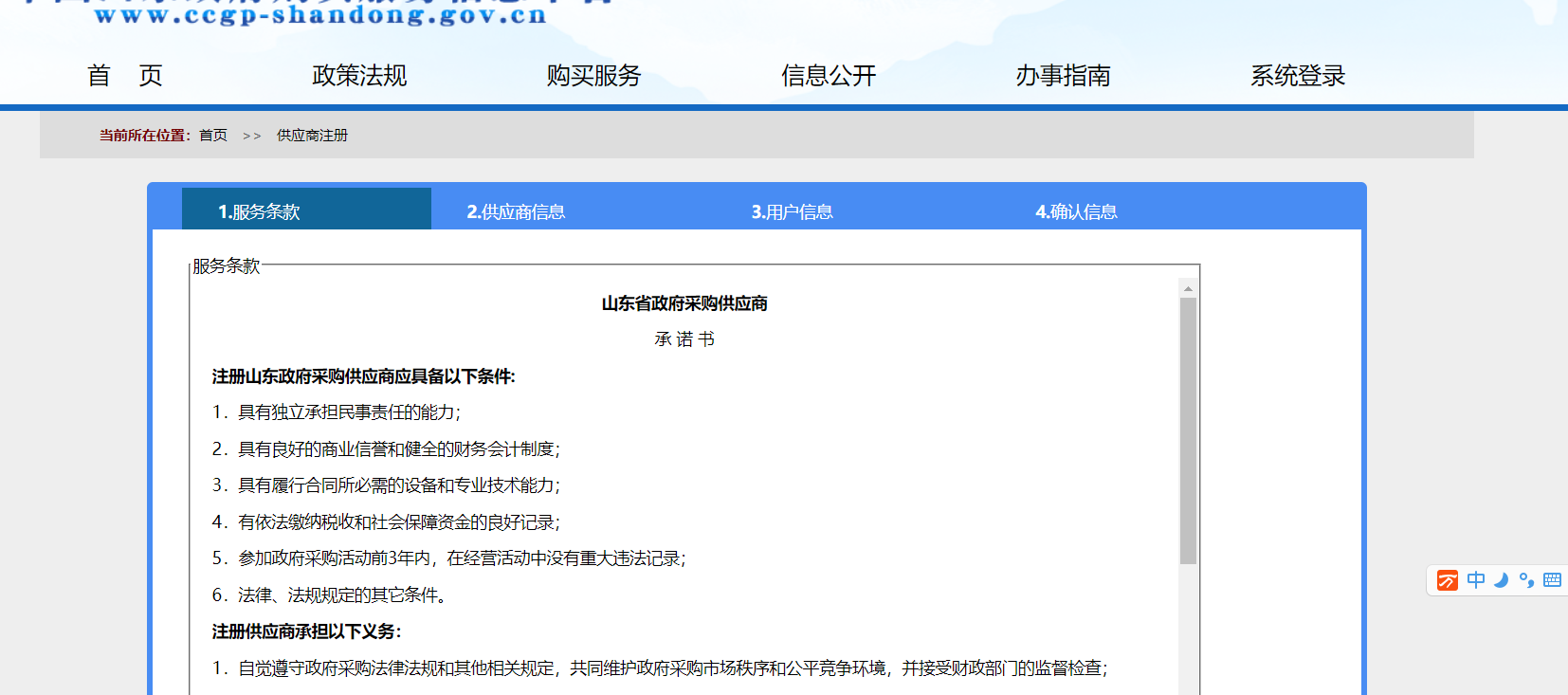Click the 山东省政府采购供应商 heading

(x=684, y=303)
